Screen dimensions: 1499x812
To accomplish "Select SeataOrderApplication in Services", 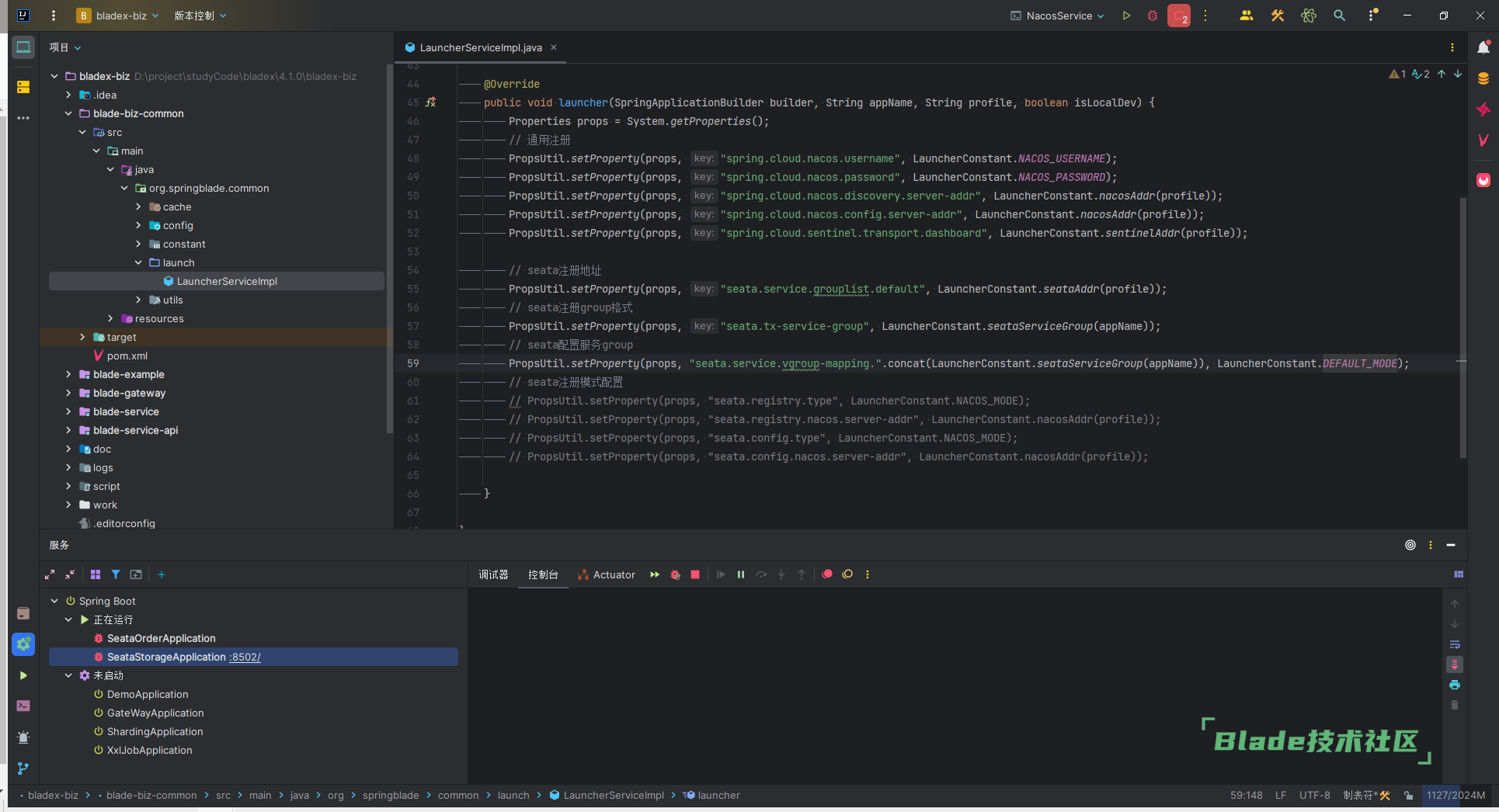I will click(x=162, y=638).
